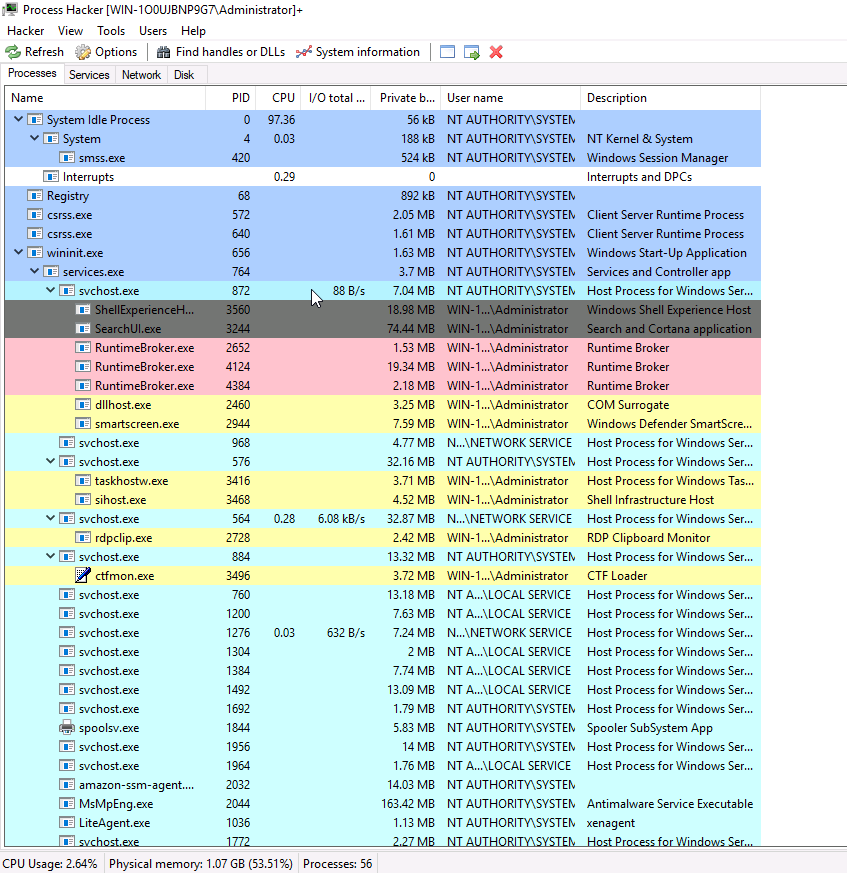Sort by the CPU column header
Image resolution: width=847 pixels, height=873 pixels.
pyautogui.click(x=278, y=98)
